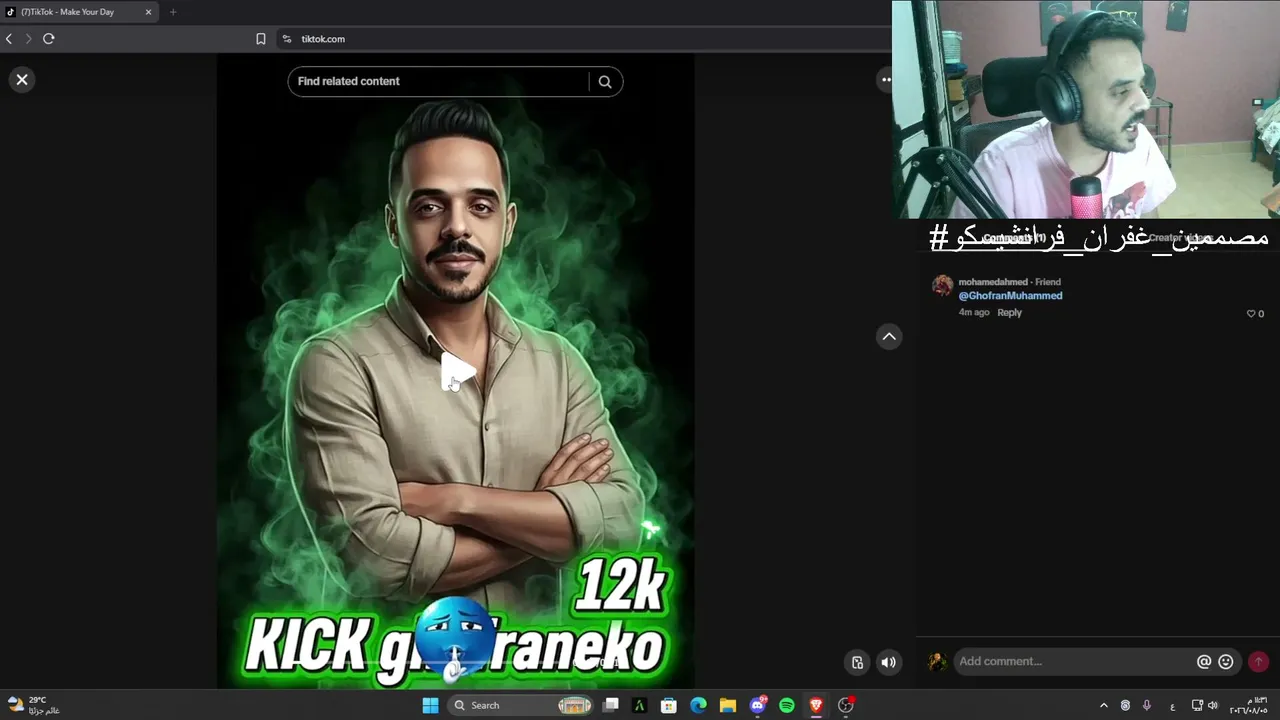Open the clock and date panel
The height and width of the screenshot is (720, 1280).
[1250, 705]
